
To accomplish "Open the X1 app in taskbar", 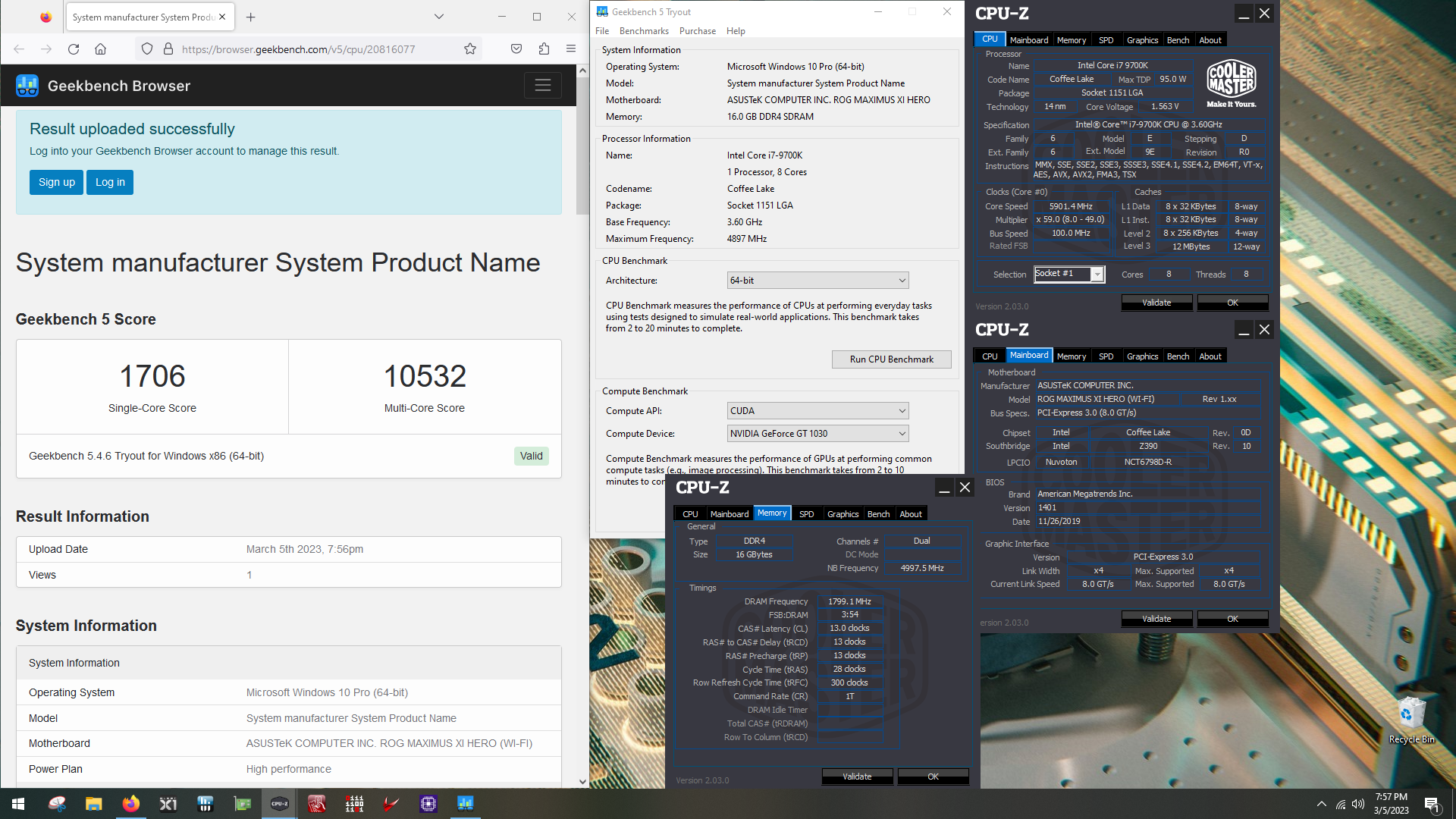I will tap(168, 804).
